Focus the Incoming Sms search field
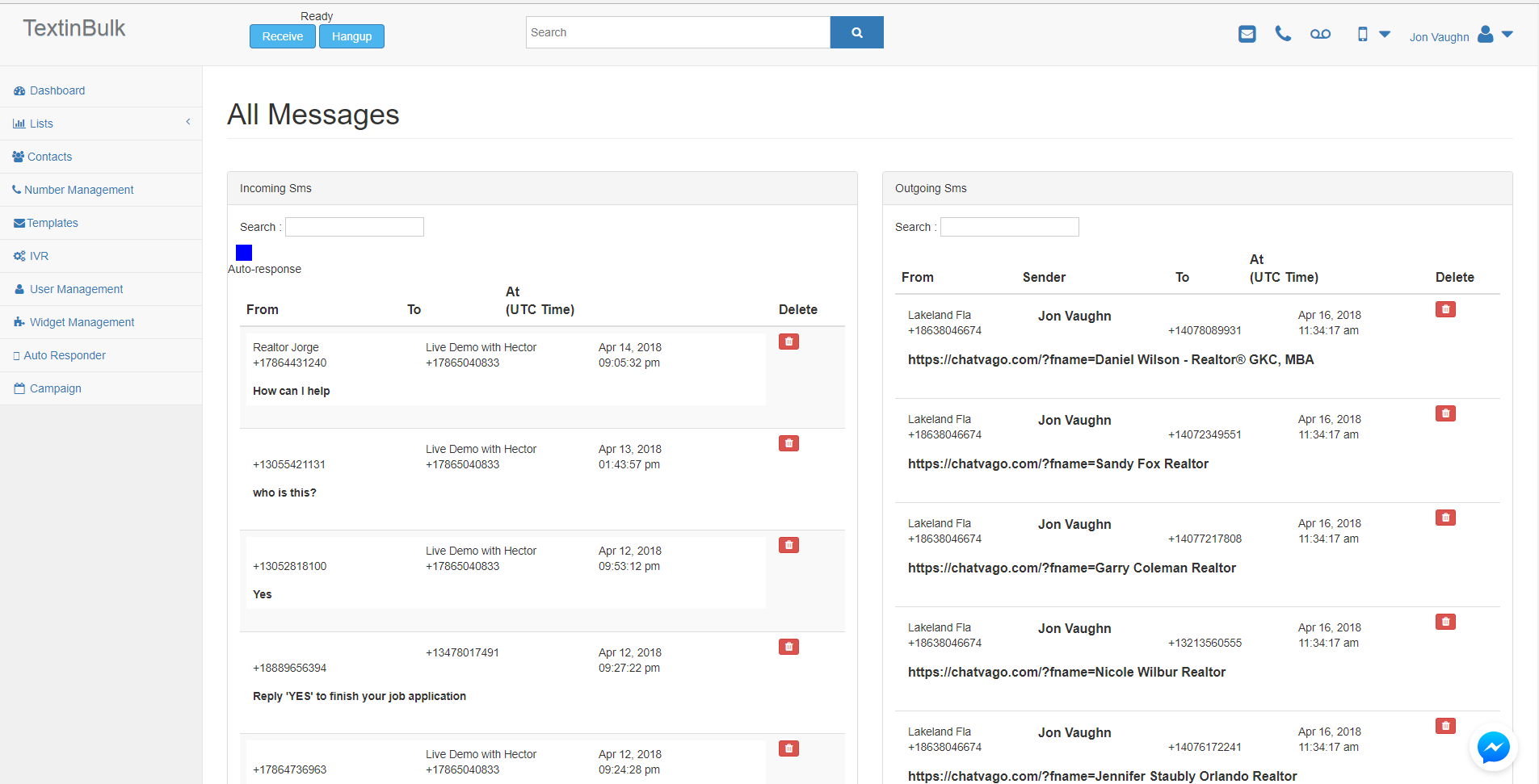 click(x=355, y=227)
